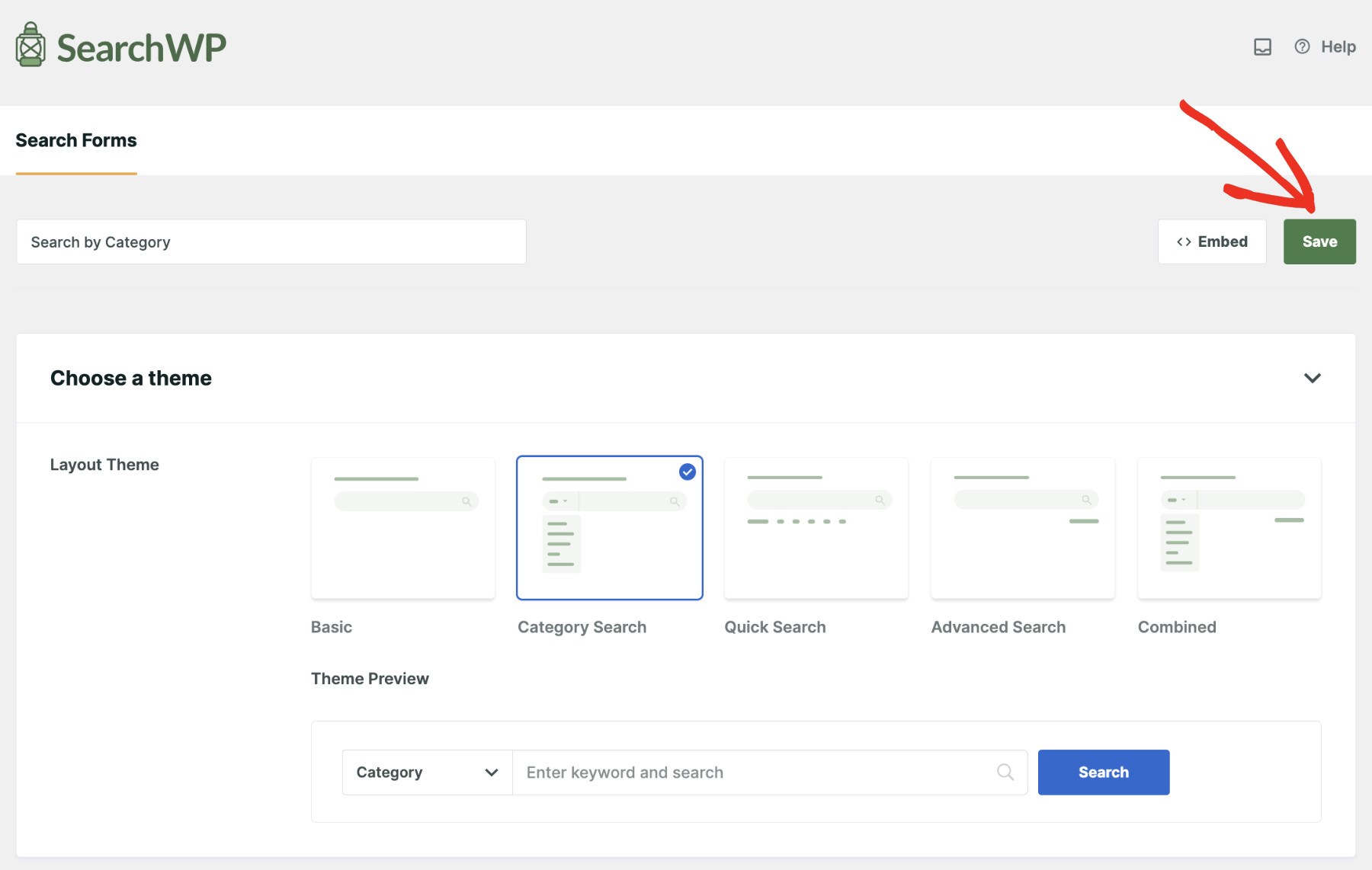Click the checkmark badge on Category Search theme
1372x870 pixels.
[686, 472]
